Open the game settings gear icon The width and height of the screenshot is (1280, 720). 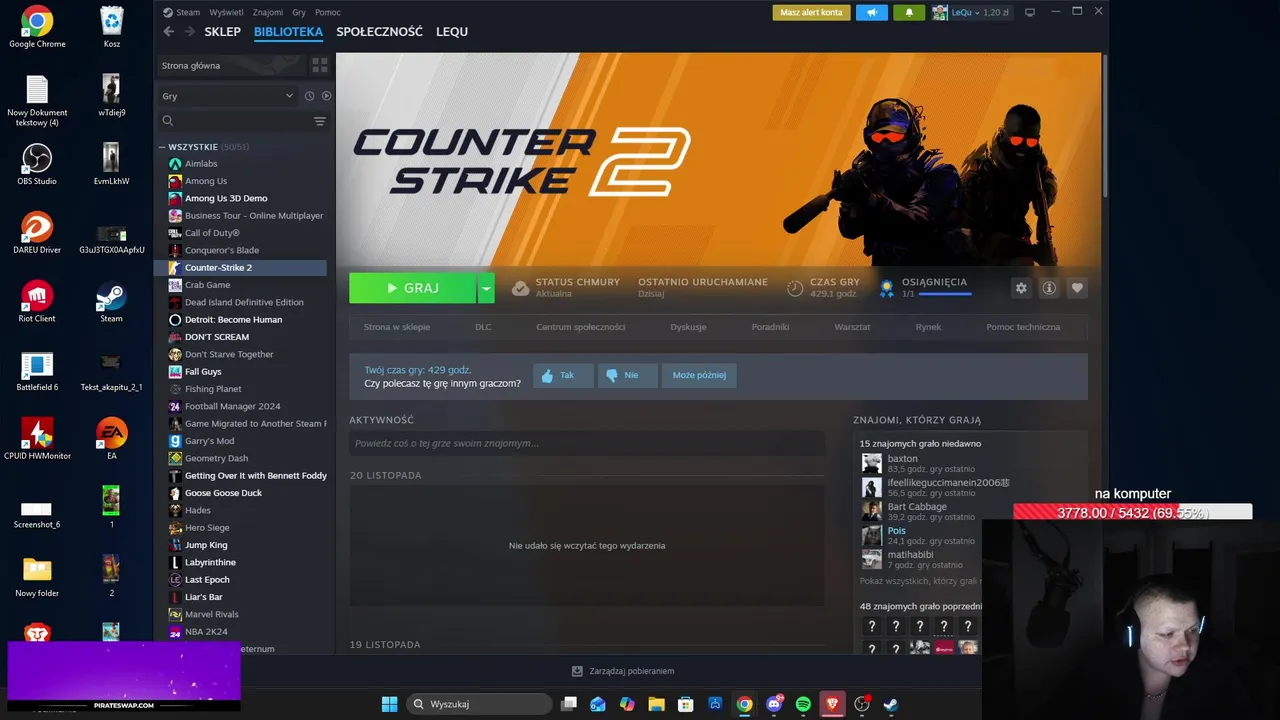pos(1021,288)
